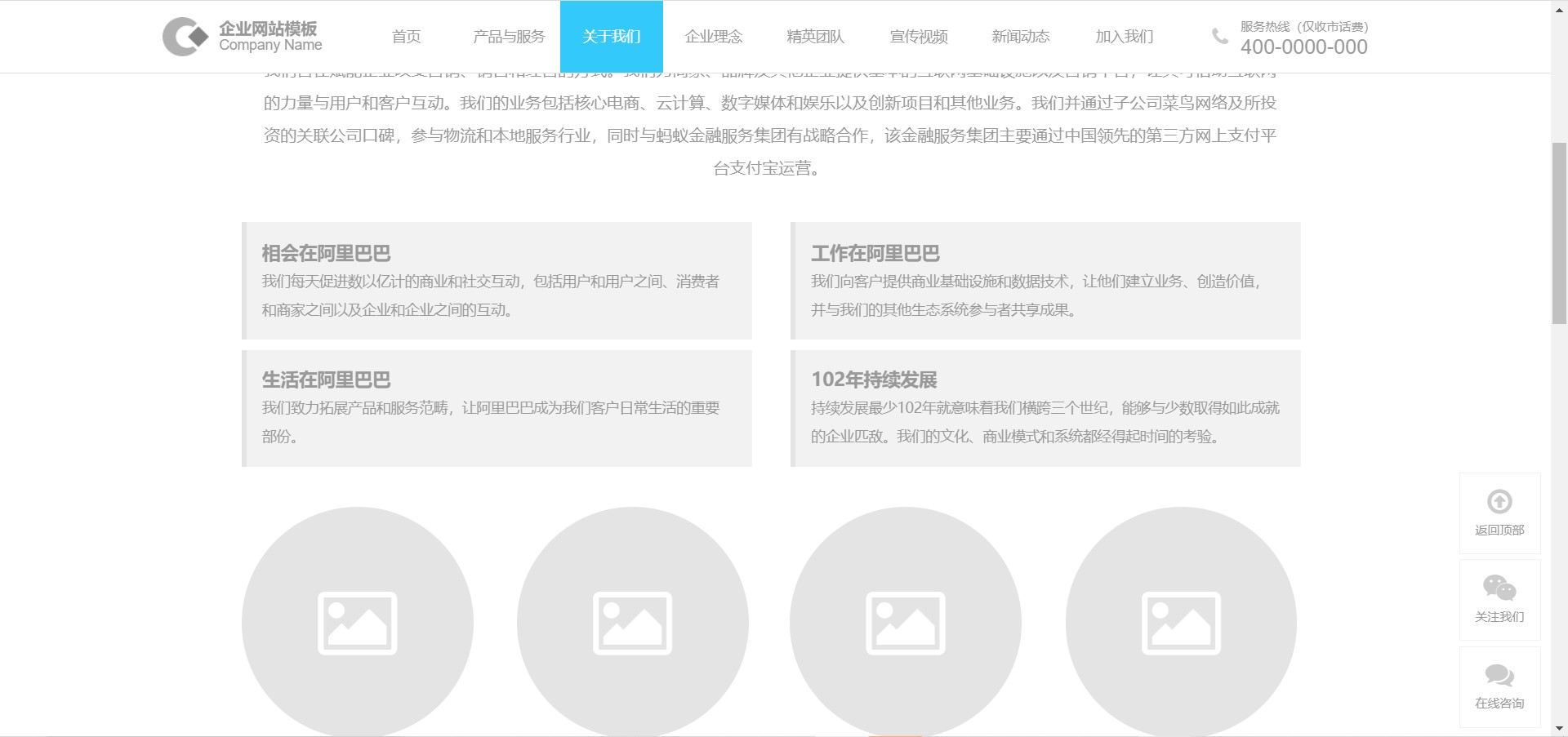Click the 相会在阿里巴巴 card heading
The image size is (1568, 737).
[326, 254]
